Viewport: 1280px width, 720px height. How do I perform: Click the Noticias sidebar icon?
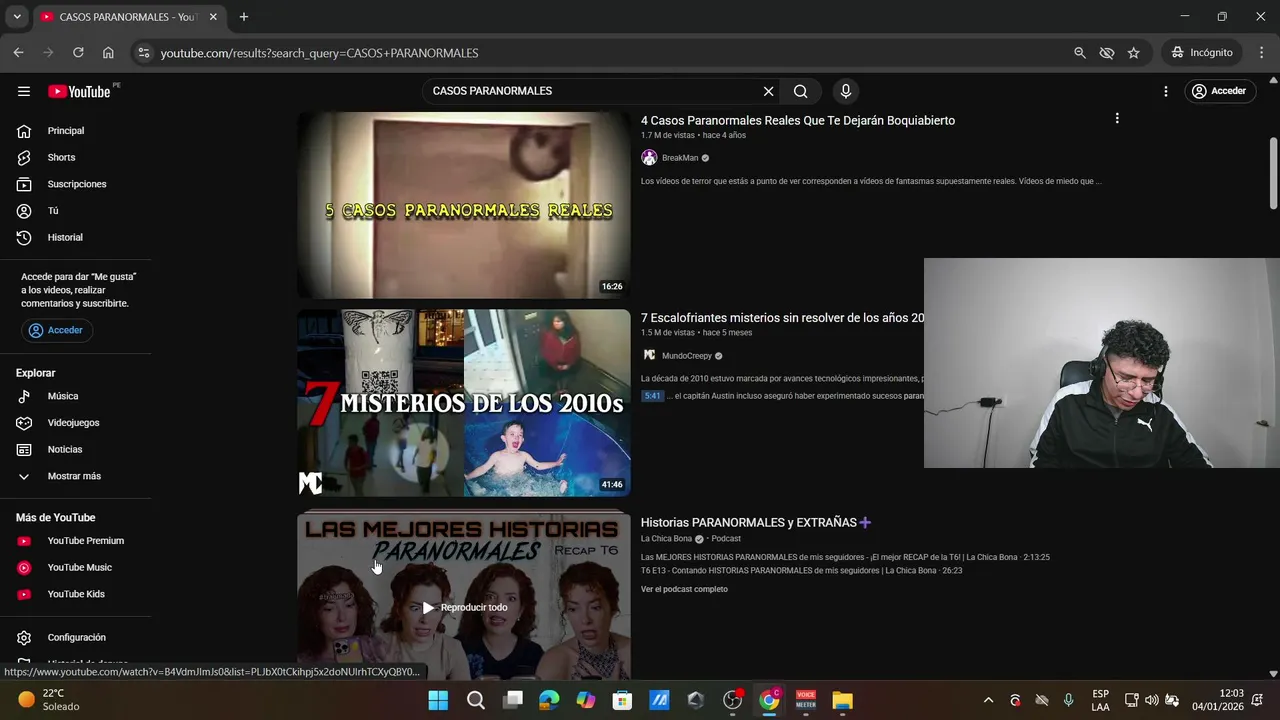[24, 450]
